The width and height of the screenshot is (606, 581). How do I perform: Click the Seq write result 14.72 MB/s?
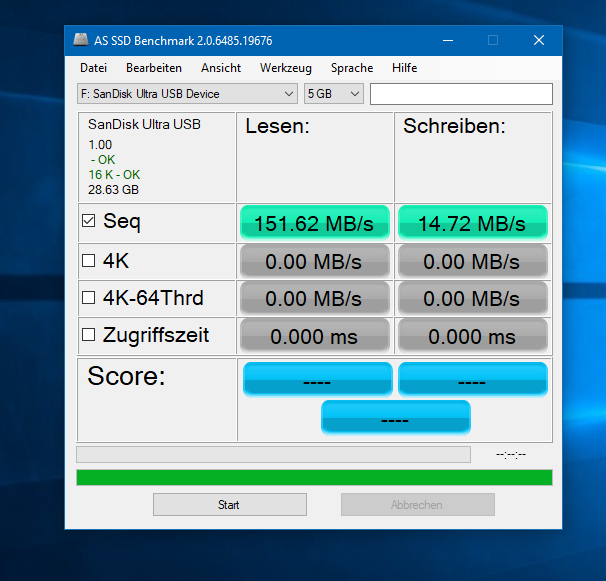[x=473, y=223]
